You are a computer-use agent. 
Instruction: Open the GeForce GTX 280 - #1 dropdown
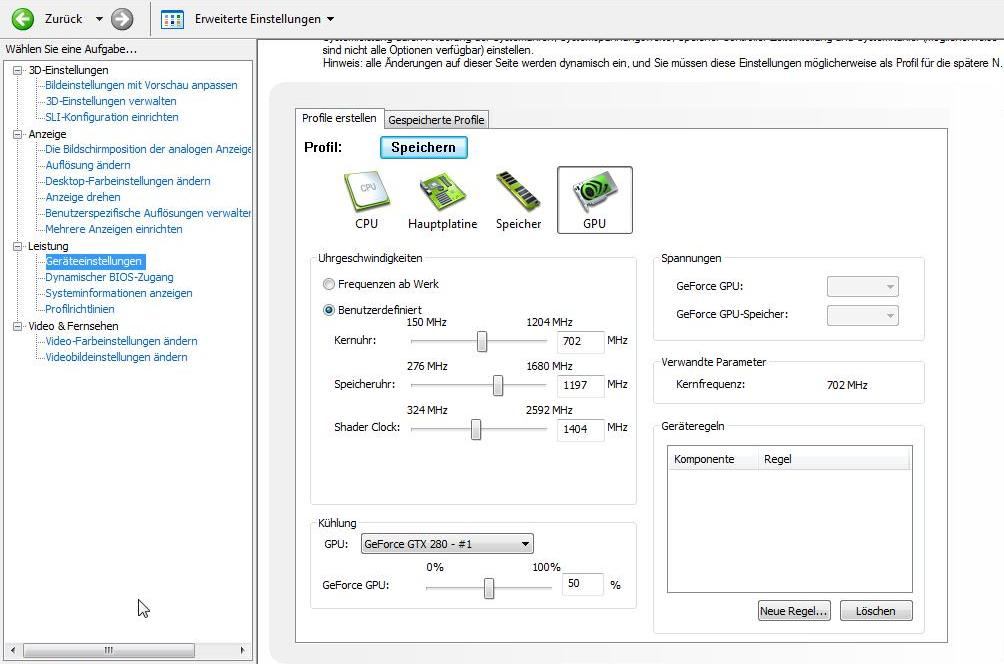(447, 544)
